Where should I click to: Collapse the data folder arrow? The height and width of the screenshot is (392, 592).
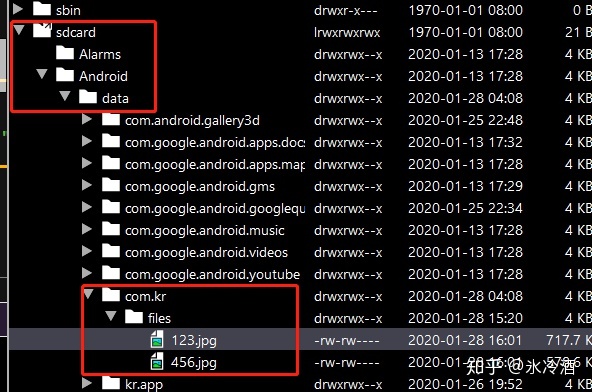coord(65,96)
